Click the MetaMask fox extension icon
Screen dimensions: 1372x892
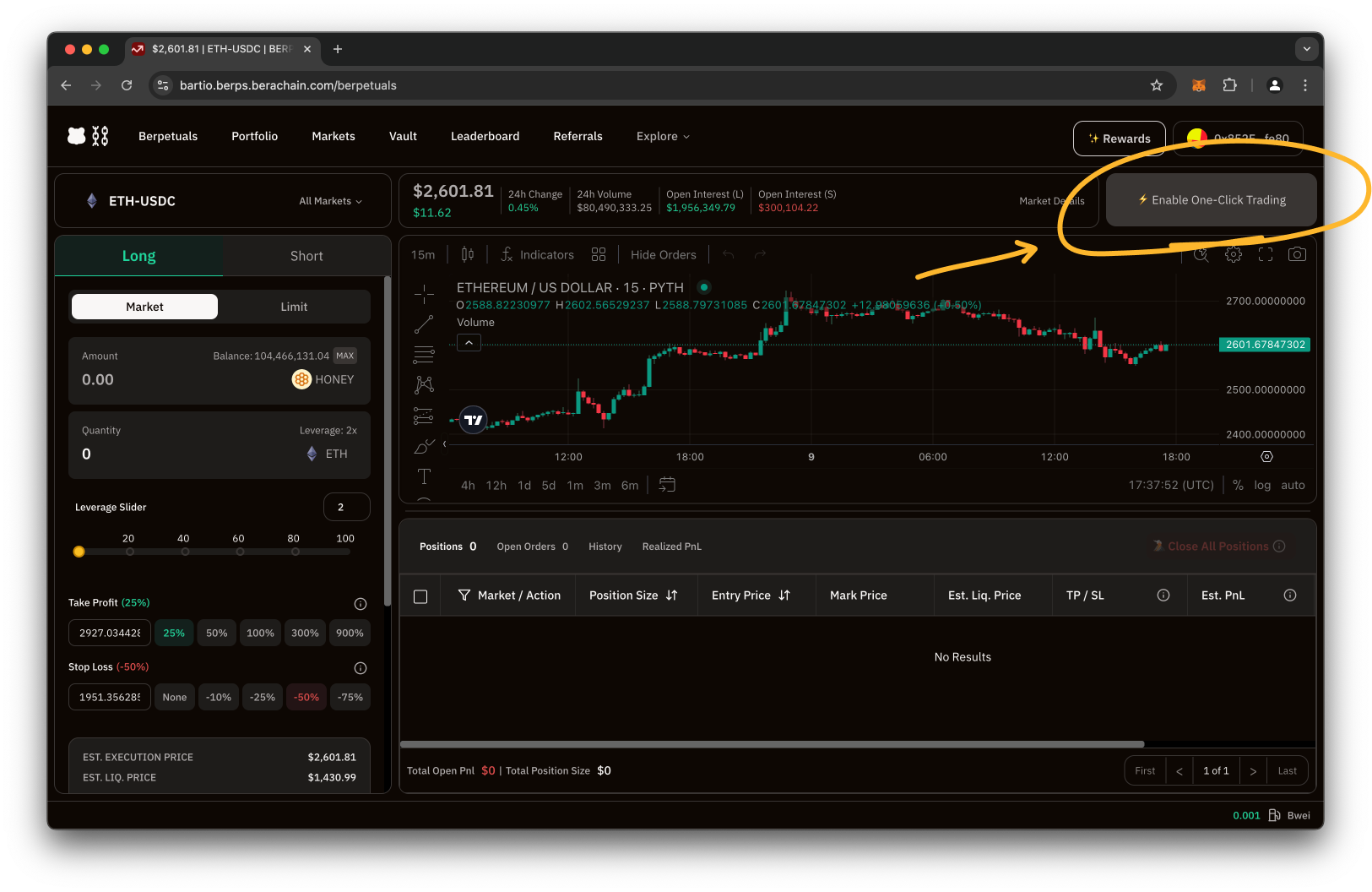(1199, 85)
